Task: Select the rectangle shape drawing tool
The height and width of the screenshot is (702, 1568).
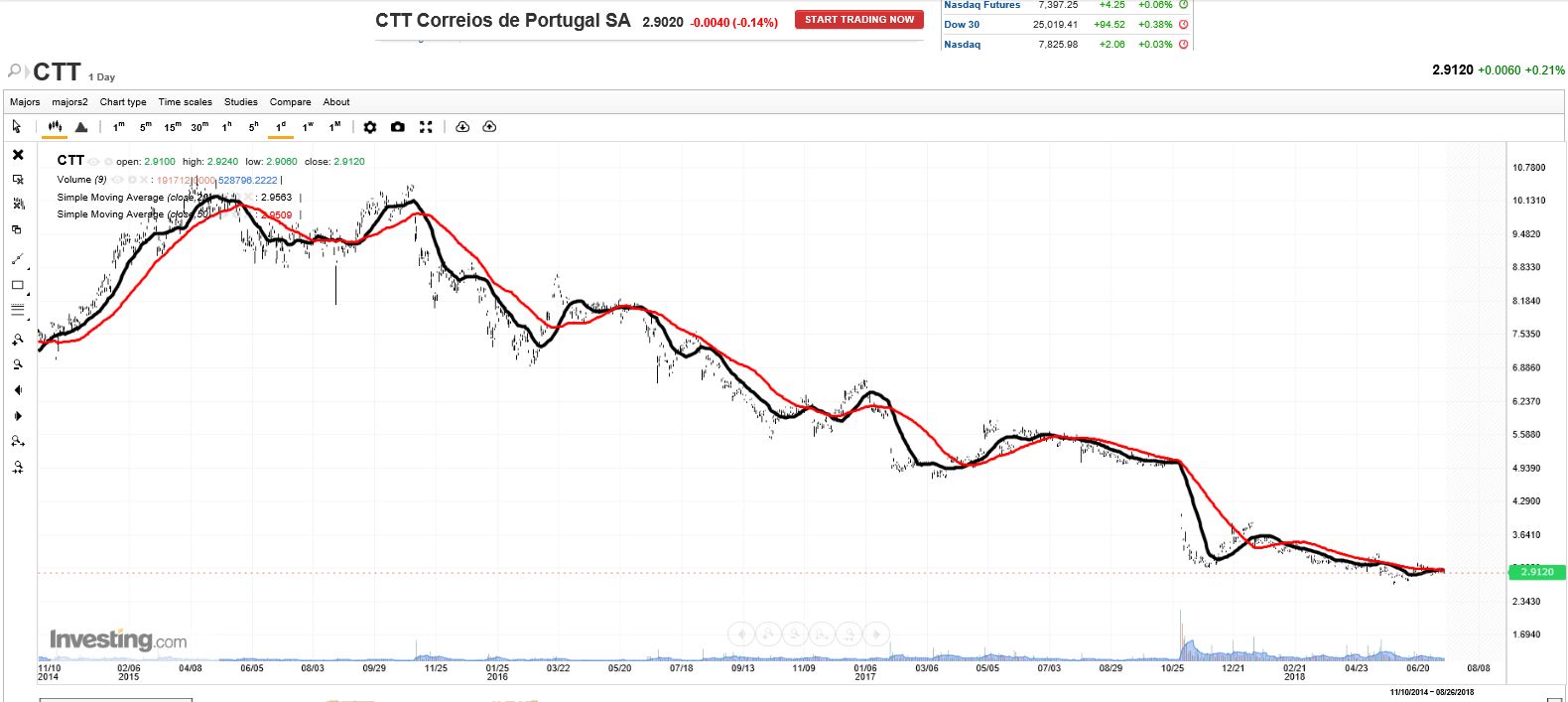Action: (17, 285)
